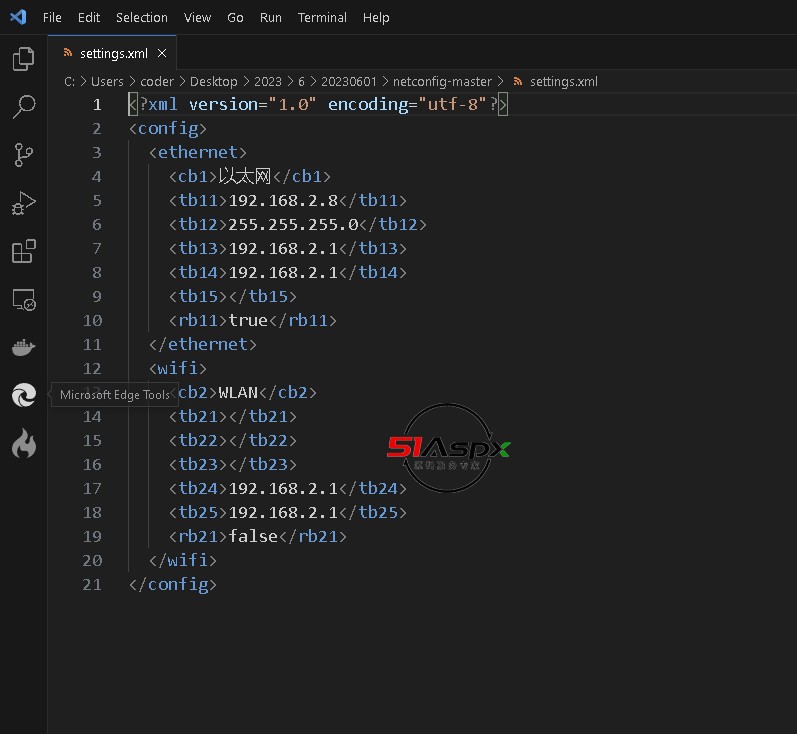
Task: Open the Search view
Action: coord(23,107)
